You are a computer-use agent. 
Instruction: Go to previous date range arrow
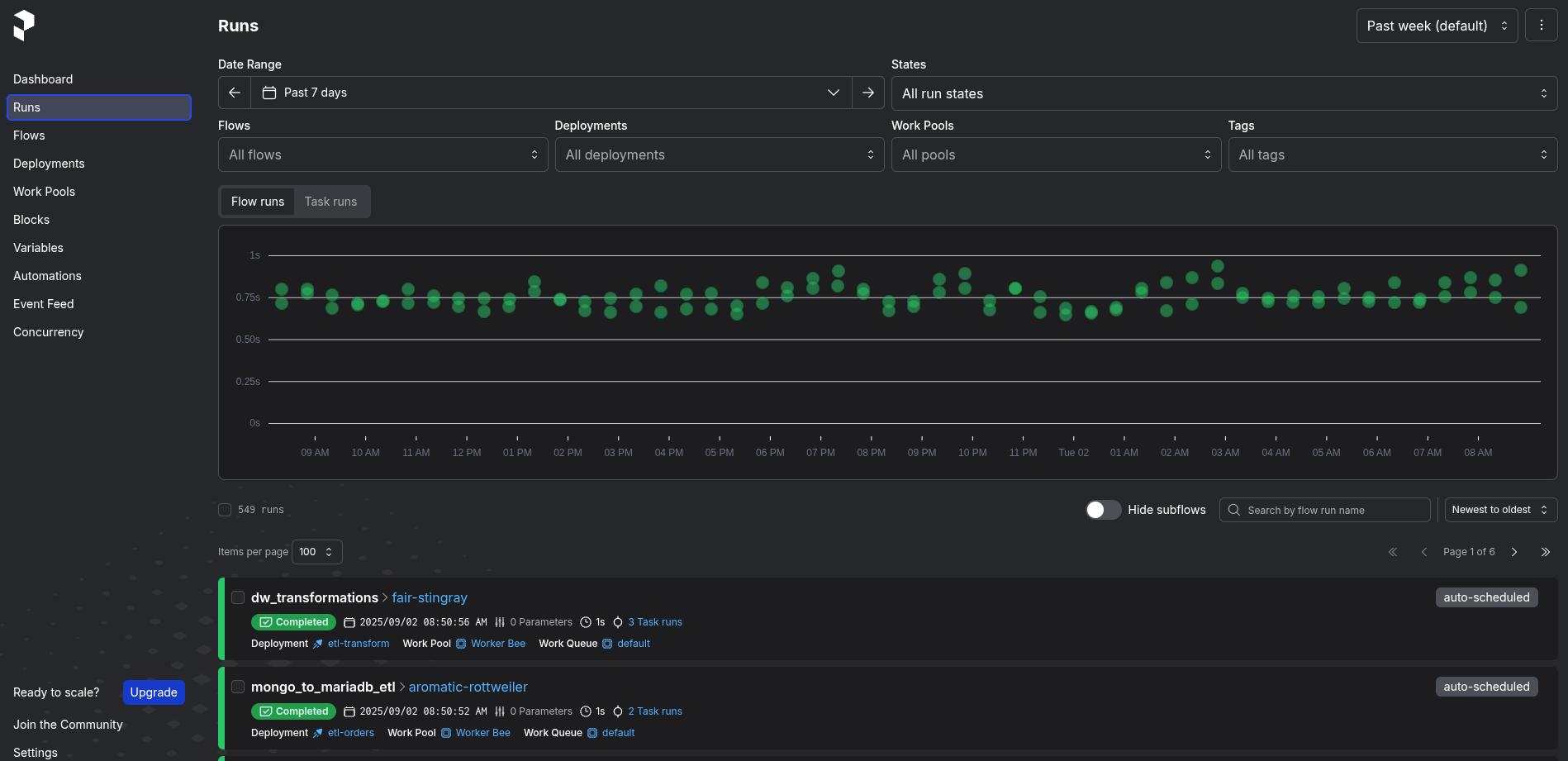(235, 93)
